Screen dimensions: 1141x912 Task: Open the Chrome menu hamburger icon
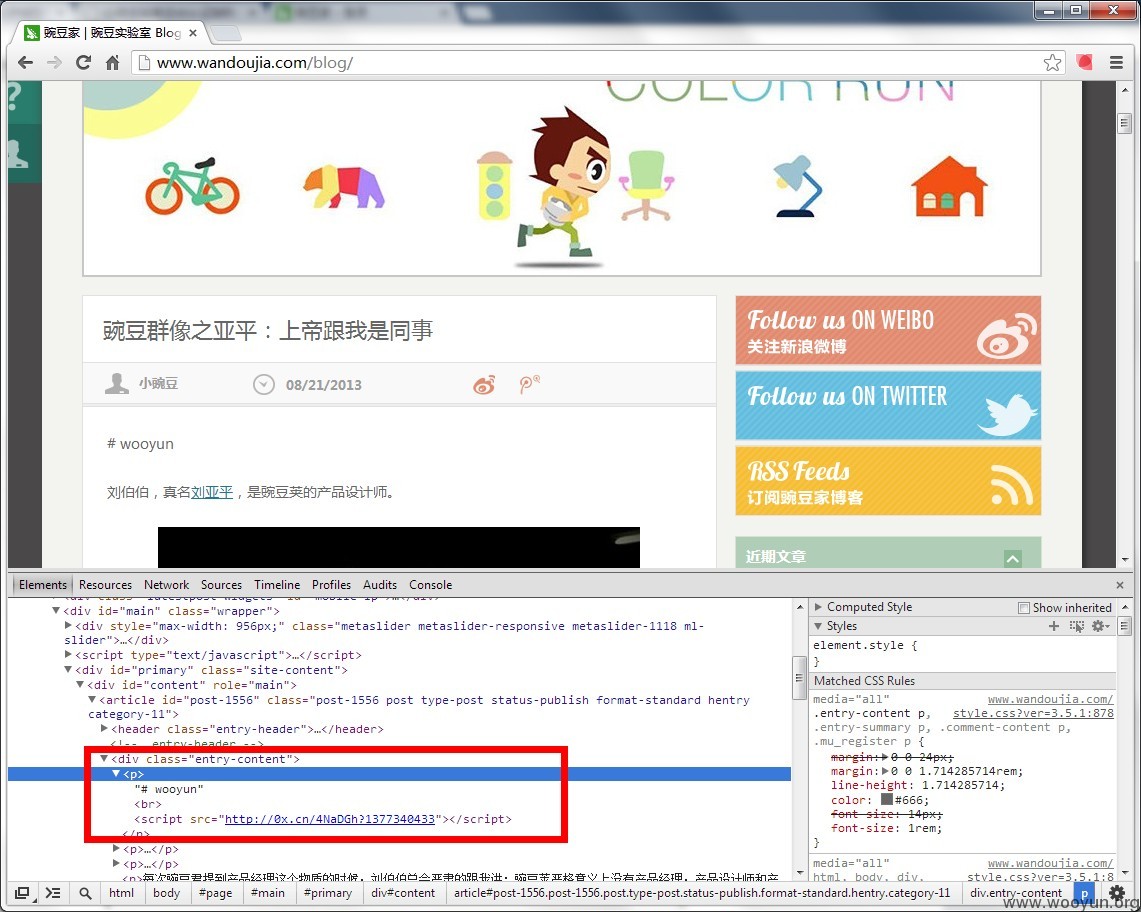point(1116,63)
